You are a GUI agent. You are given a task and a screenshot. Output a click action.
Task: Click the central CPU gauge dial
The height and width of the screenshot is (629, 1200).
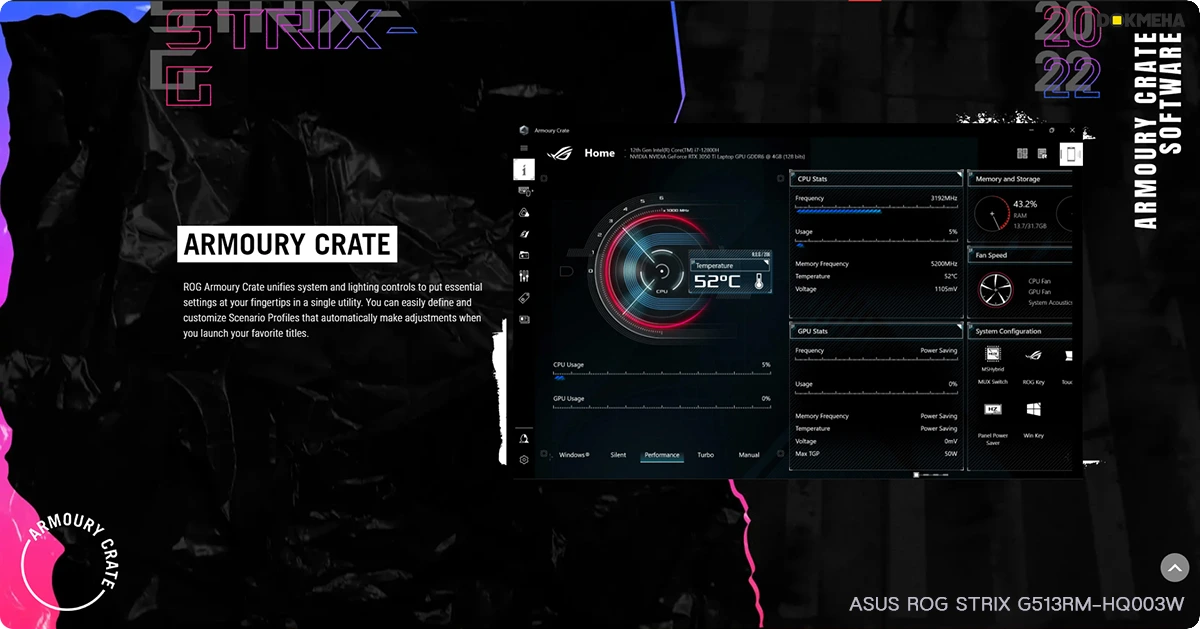pyautogui.click(x=659, y=270)
